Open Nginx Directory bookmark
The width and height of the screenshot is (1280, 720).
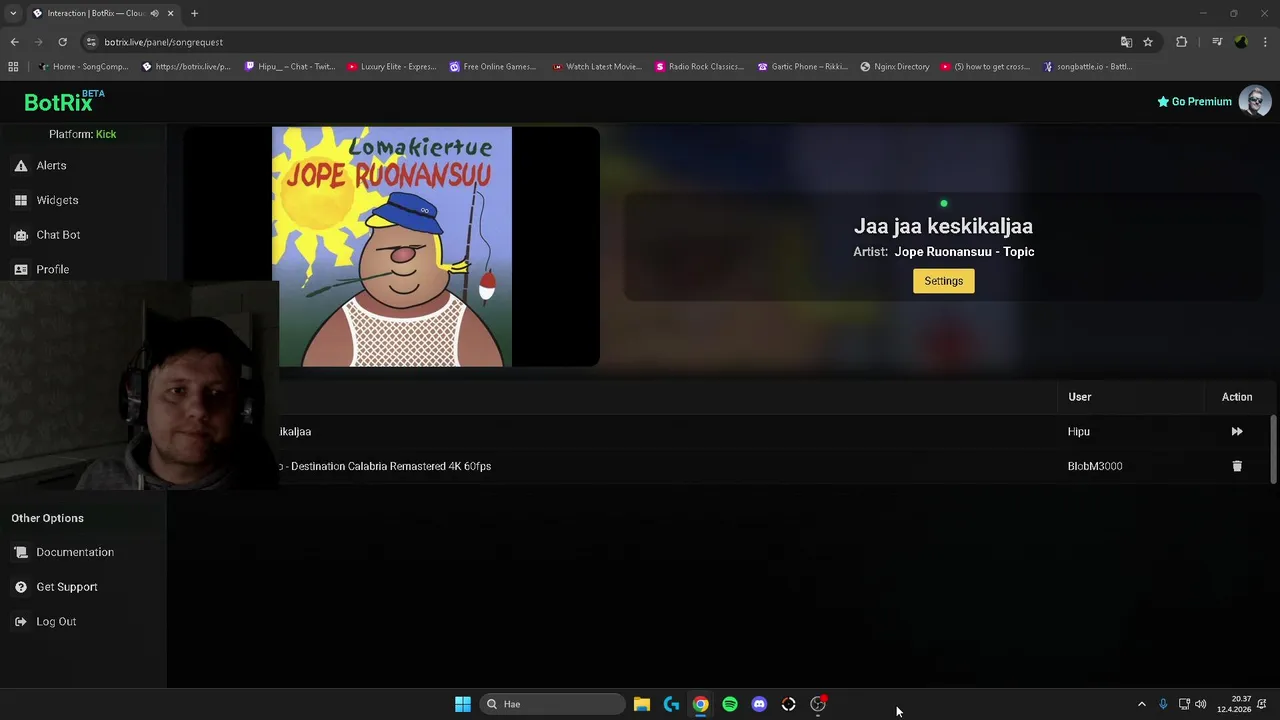tap(895, 67)
